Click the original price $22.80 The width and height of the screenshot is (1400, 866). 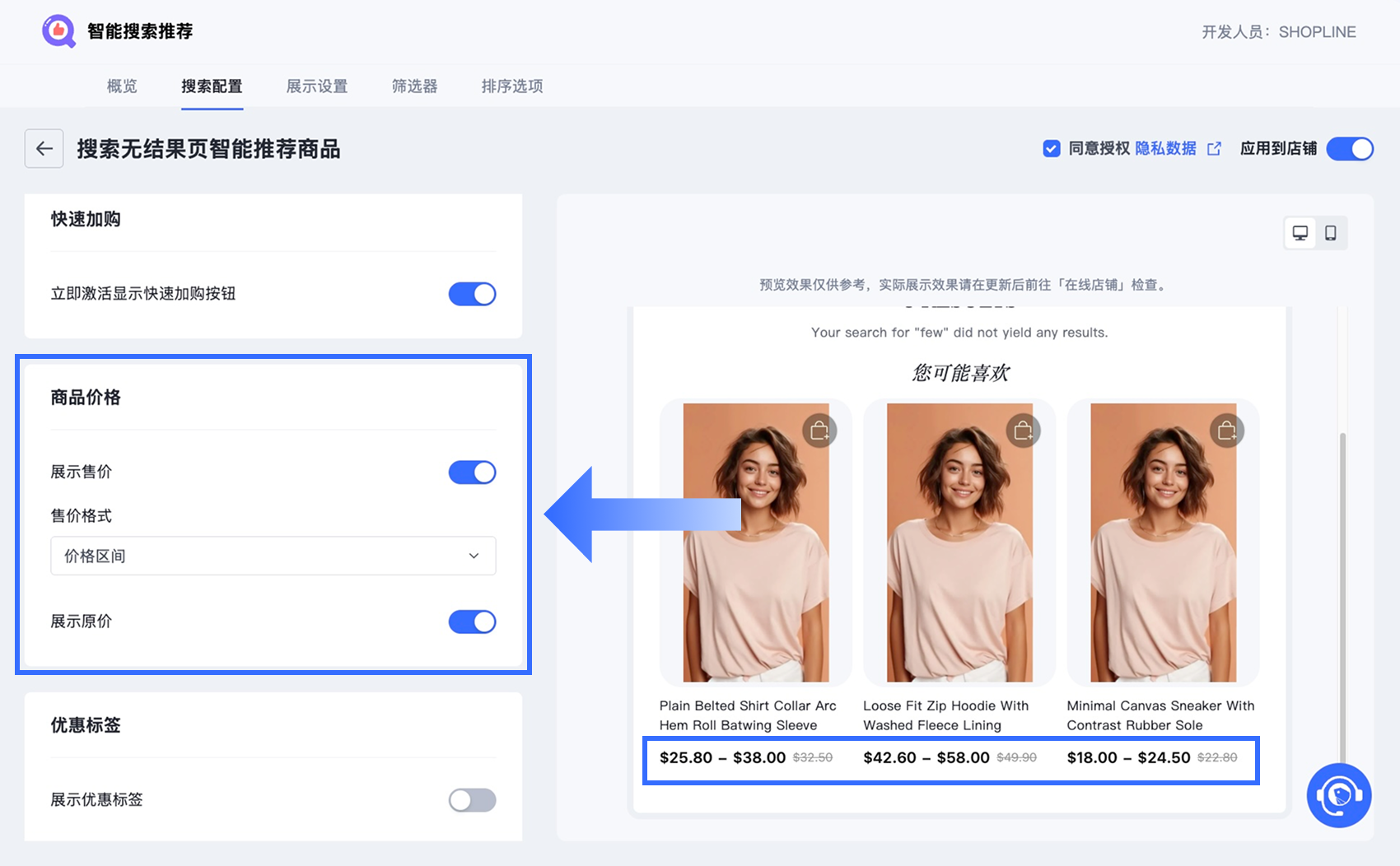[x=1217, y=757]
